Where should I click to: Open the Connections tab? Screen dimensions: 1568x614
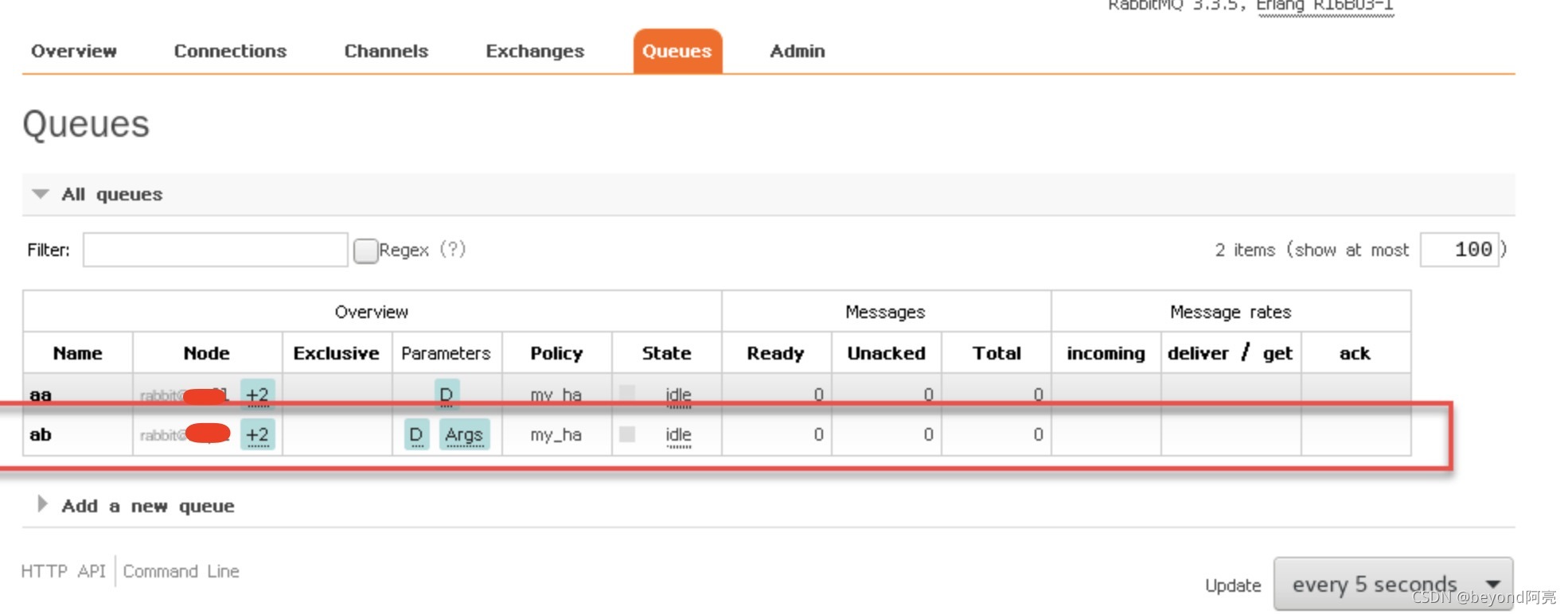pyautogui.click(x=230, y=51)
